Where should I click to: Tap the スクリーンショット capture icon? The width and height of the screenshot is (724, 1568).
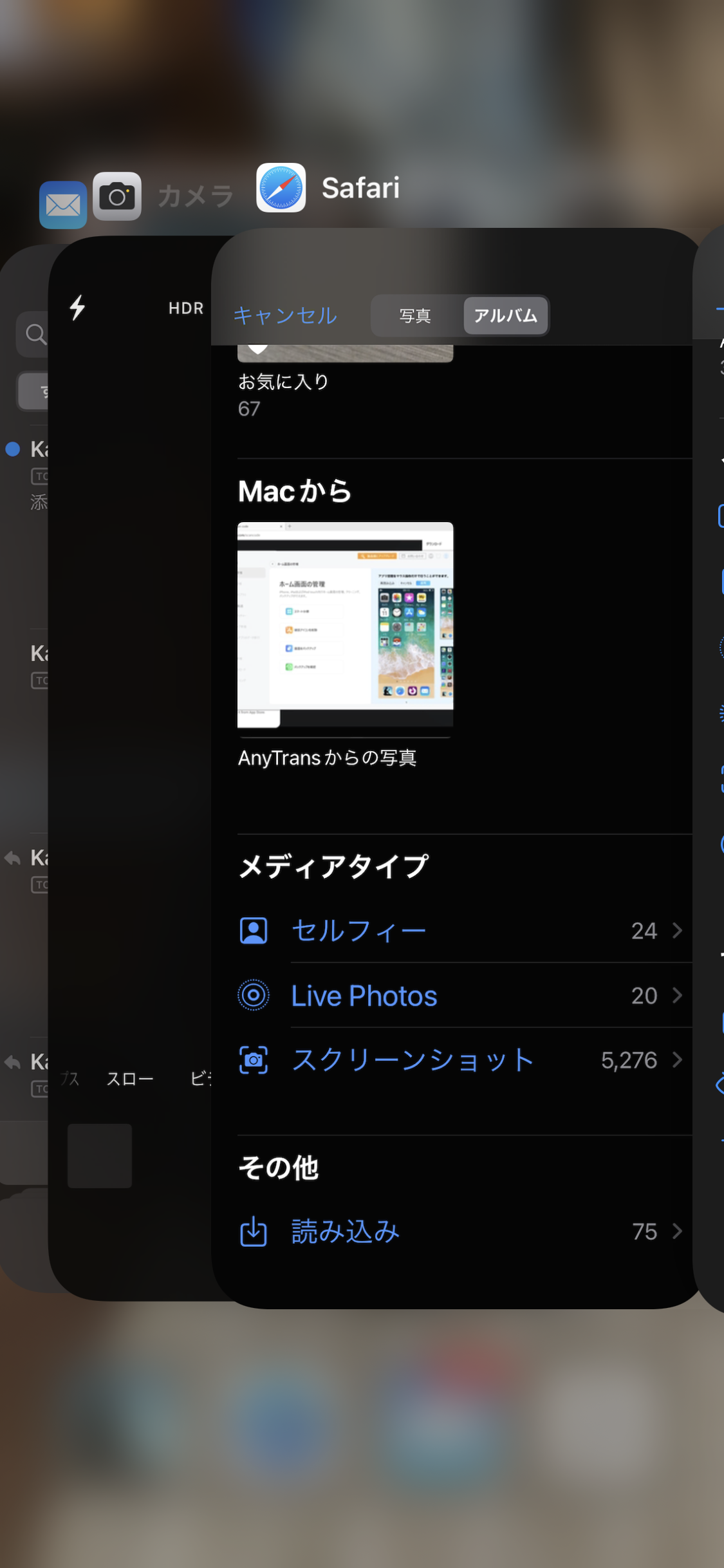pos(254,1060)
